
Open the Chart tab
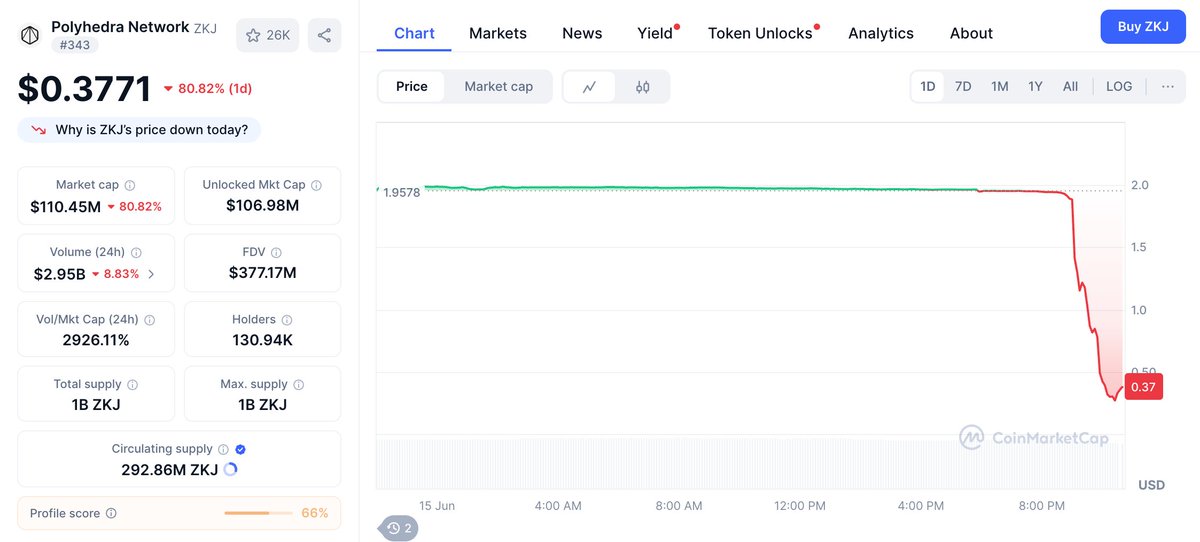coord(414,33)
